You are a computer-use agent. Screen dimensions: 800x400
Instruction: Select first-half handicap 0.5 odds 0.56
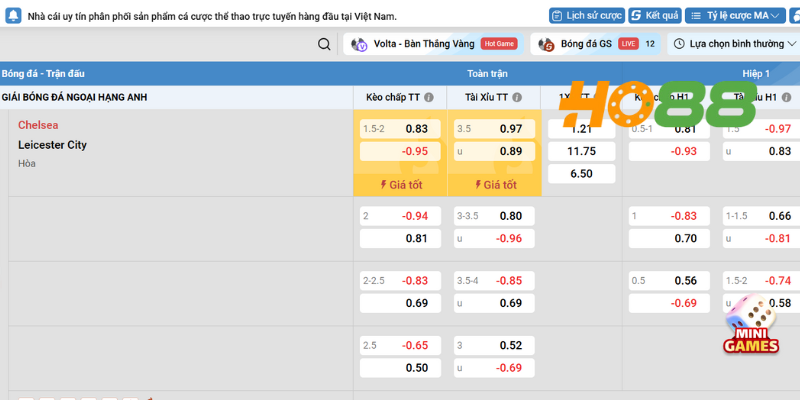pos(669,281)
